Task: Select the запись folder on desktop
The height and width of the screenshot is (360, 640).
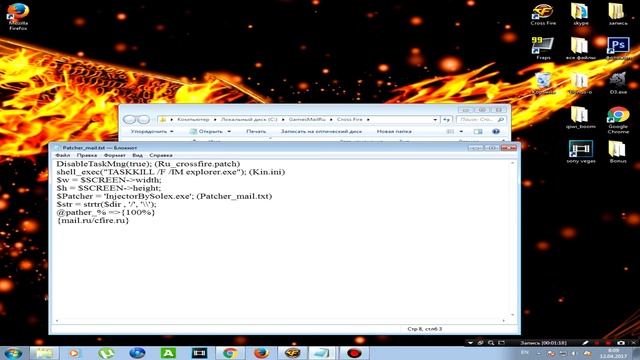Action: coord(618,15)
